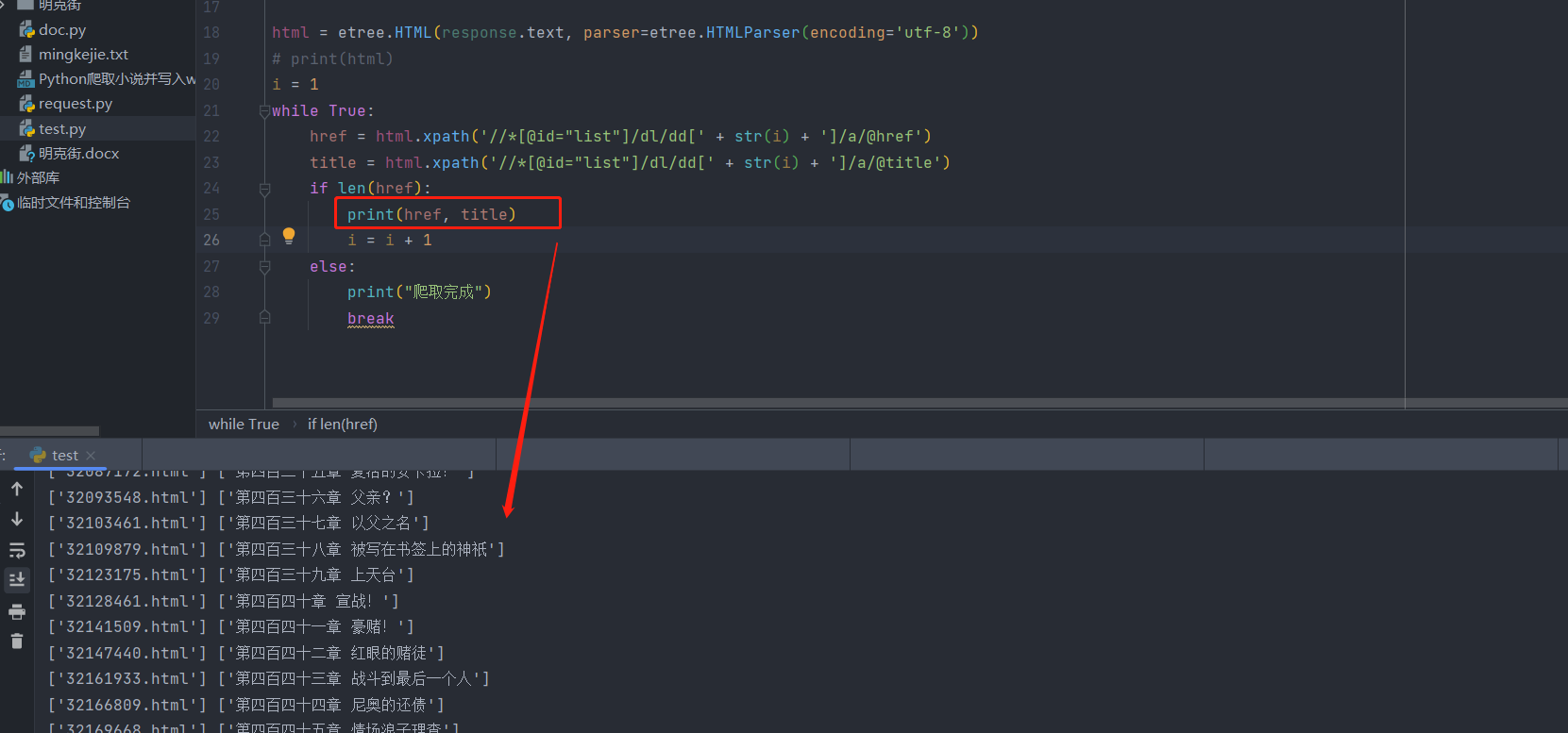Click the 'i = 1' statement on line 20
This screenshot has width=1568, height=733.
click(x=295, y=85)
